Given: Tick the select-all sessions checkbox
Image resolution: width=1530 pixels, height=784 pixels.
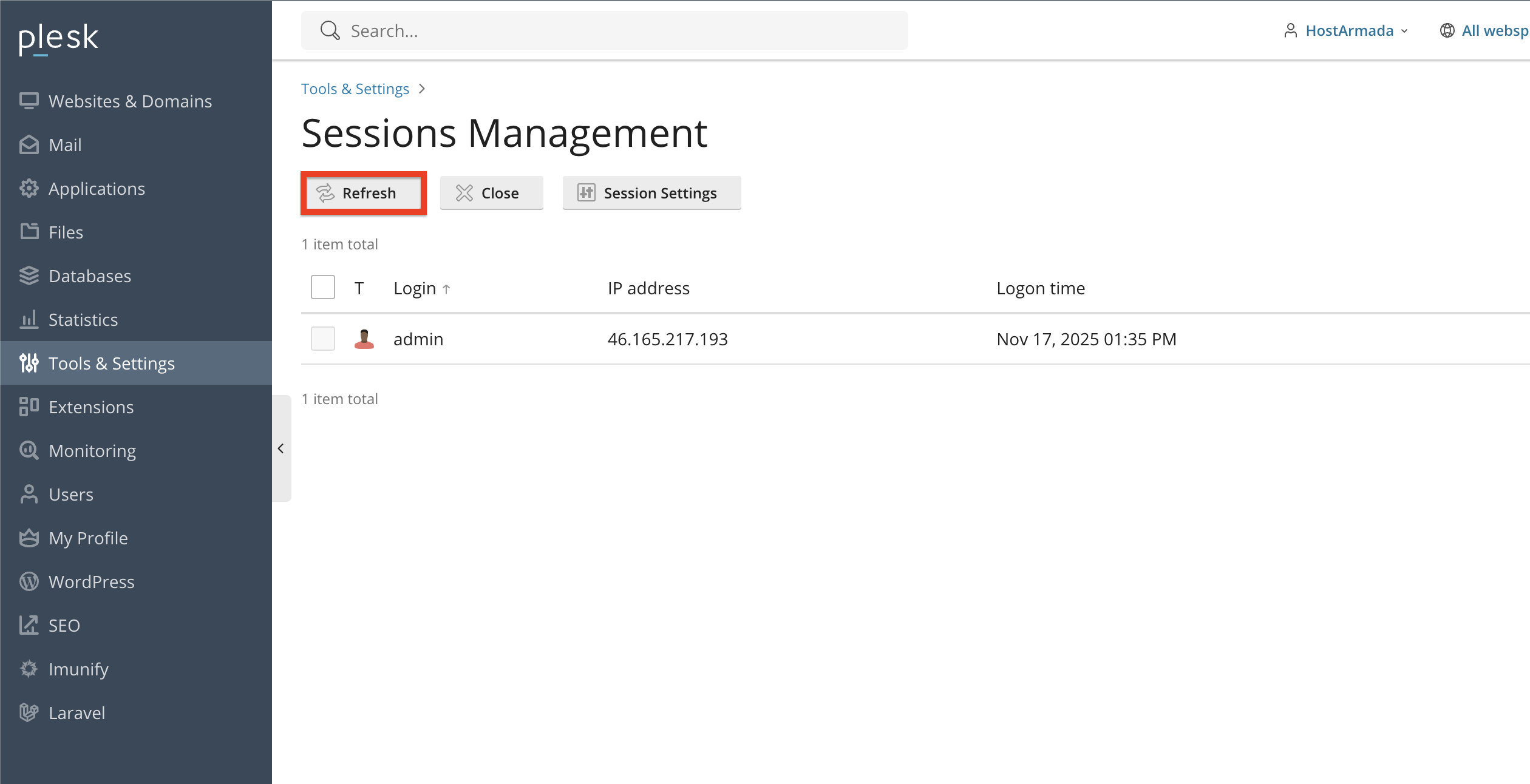Looking at the screenshot, I should pyautogui.click(x=322, y=287).
